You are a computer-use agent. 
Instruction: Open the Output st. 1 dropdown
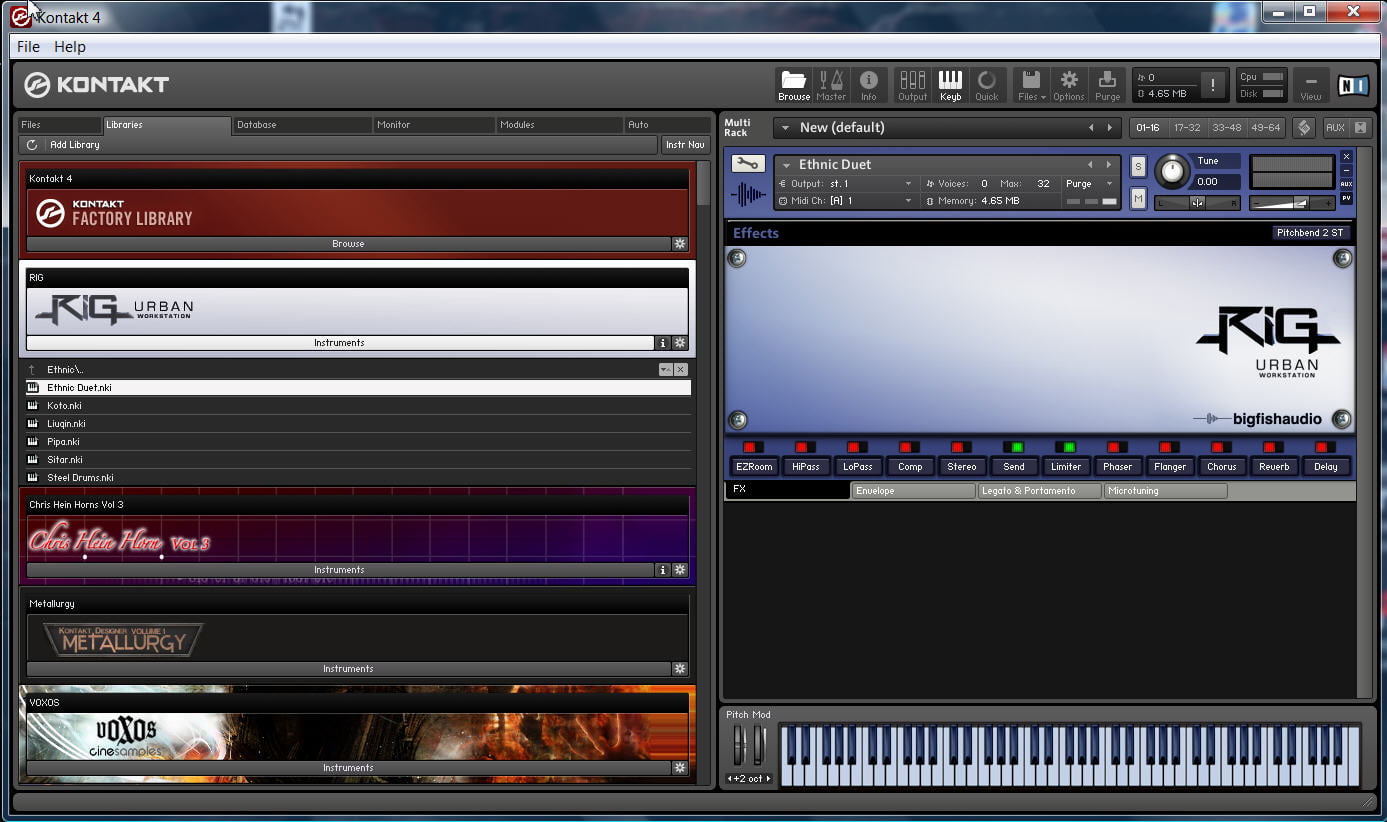(908, 184)
